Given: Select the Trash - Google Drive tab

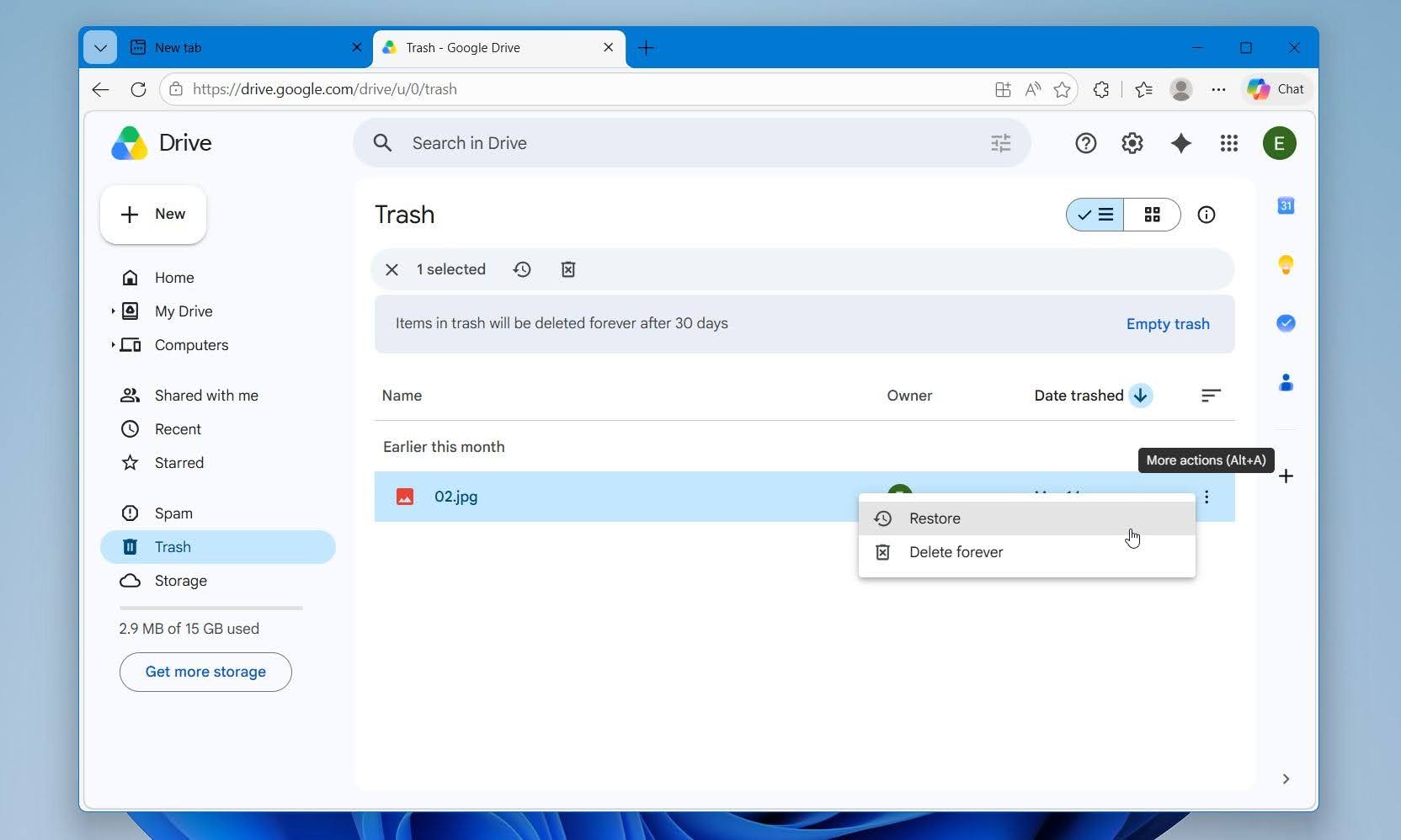Looking at the screenshot, I should pos(498,48).
